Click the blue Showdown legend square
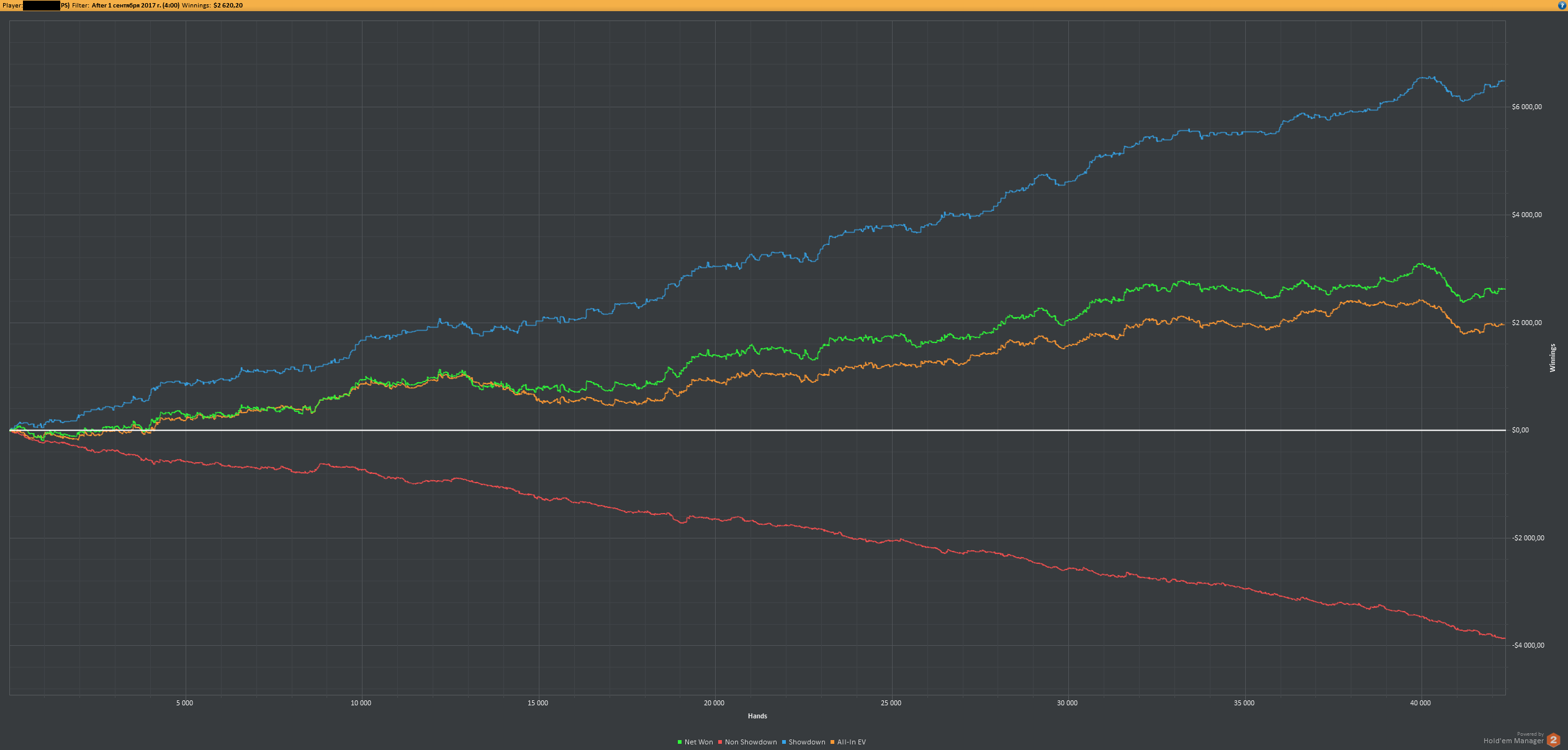This screenshot has height=750, width=1568. click(x=784, y=742)
